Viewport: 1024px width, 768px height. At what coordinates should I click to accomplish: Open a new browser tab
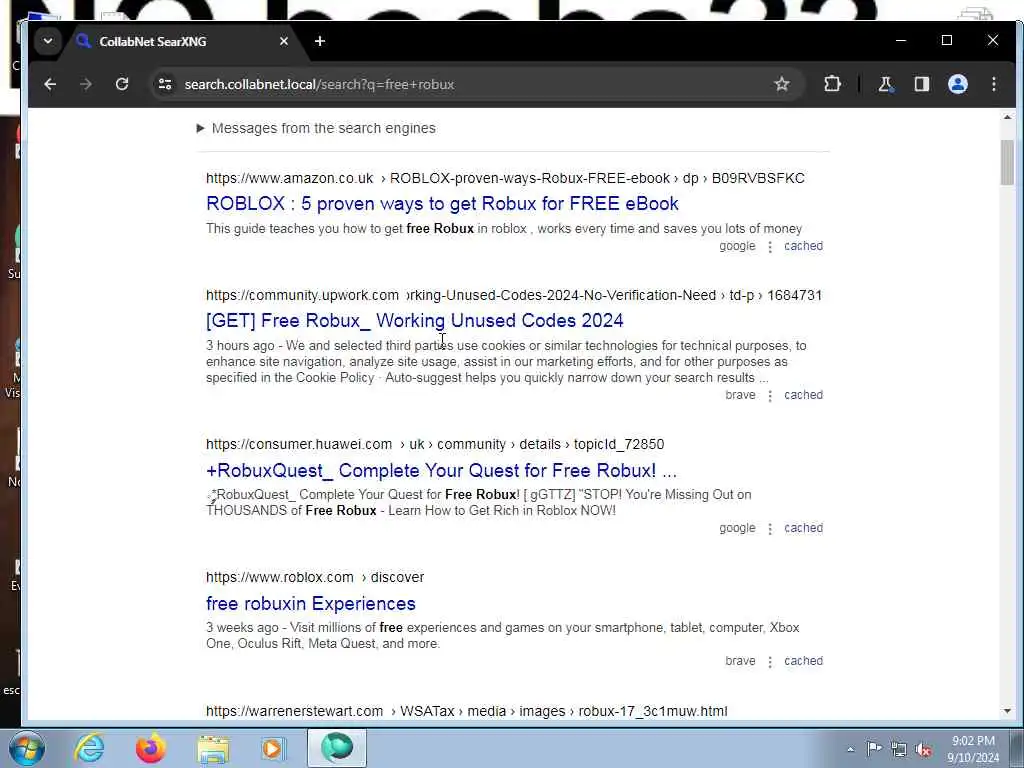[319, 41]
